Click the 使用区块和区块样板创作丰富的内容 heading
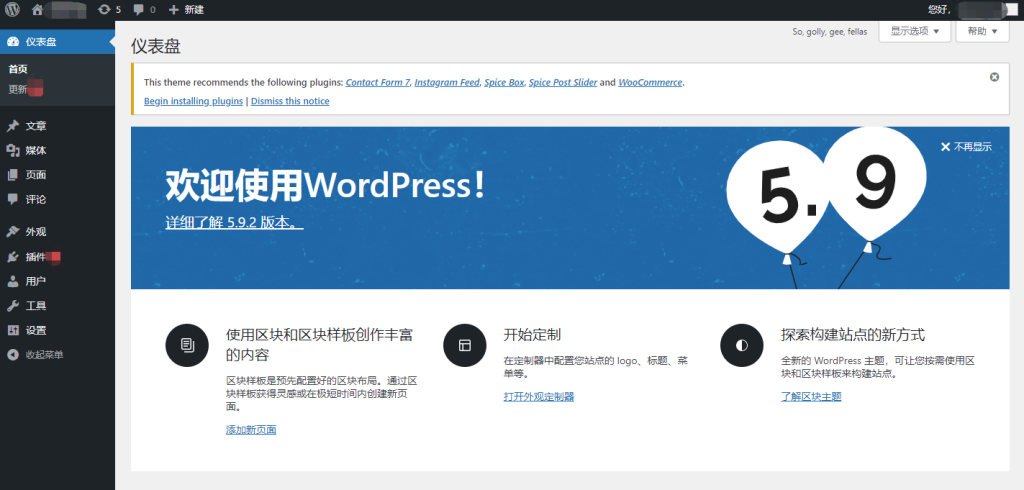 (x=319, y=345)
